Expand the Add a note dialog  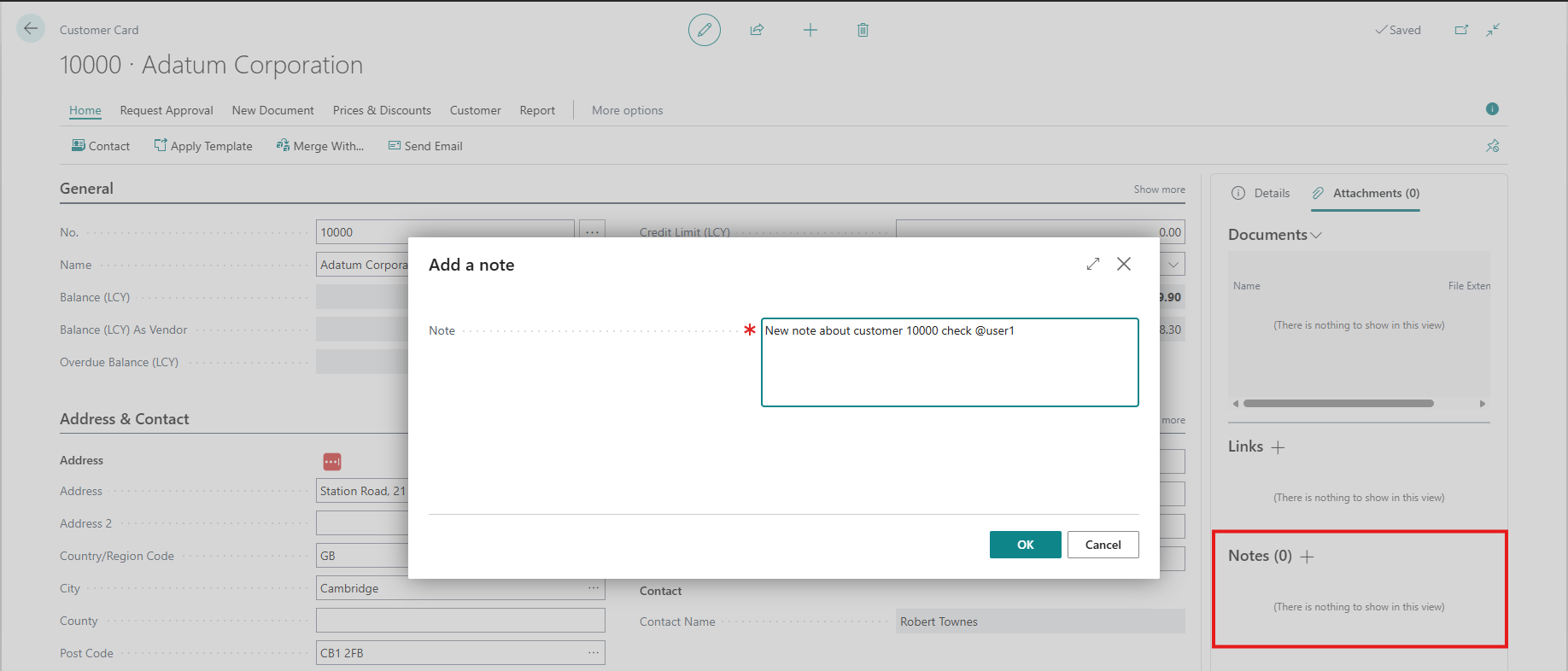click(x=1092, y=265)
